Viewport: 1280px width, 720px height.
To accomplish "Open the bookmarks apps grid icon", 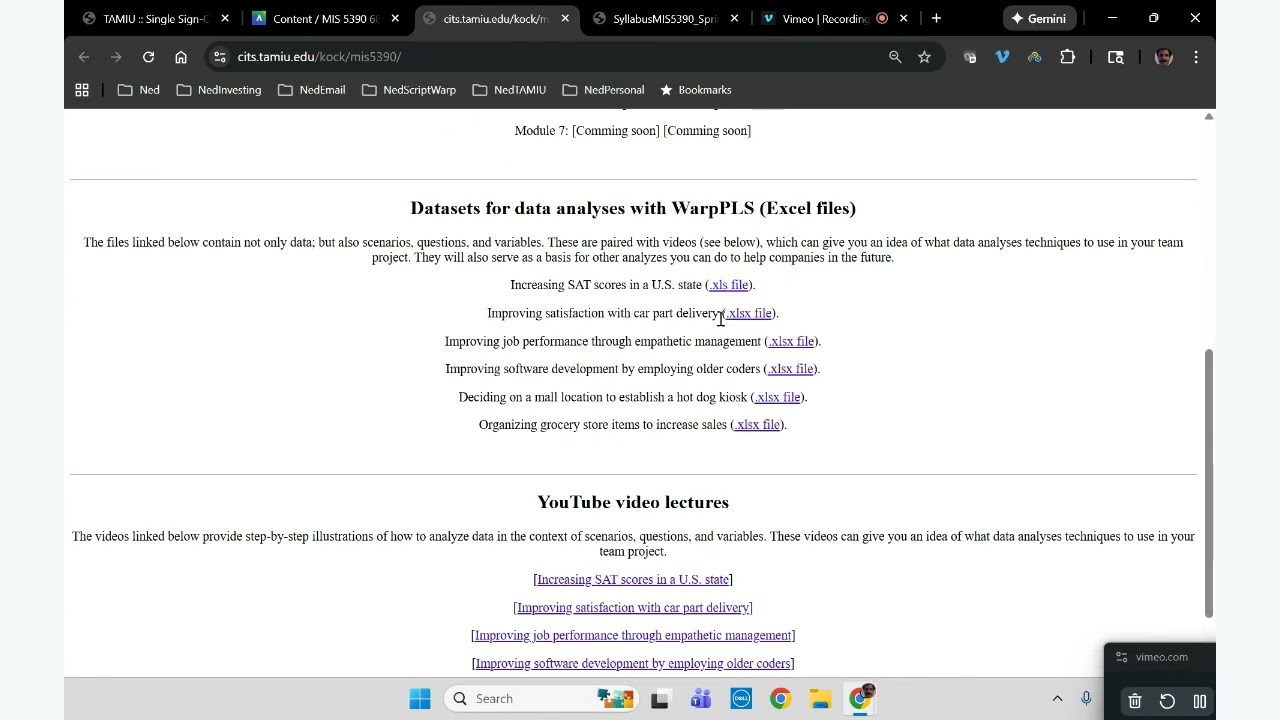I will click(x=82, y=90).
